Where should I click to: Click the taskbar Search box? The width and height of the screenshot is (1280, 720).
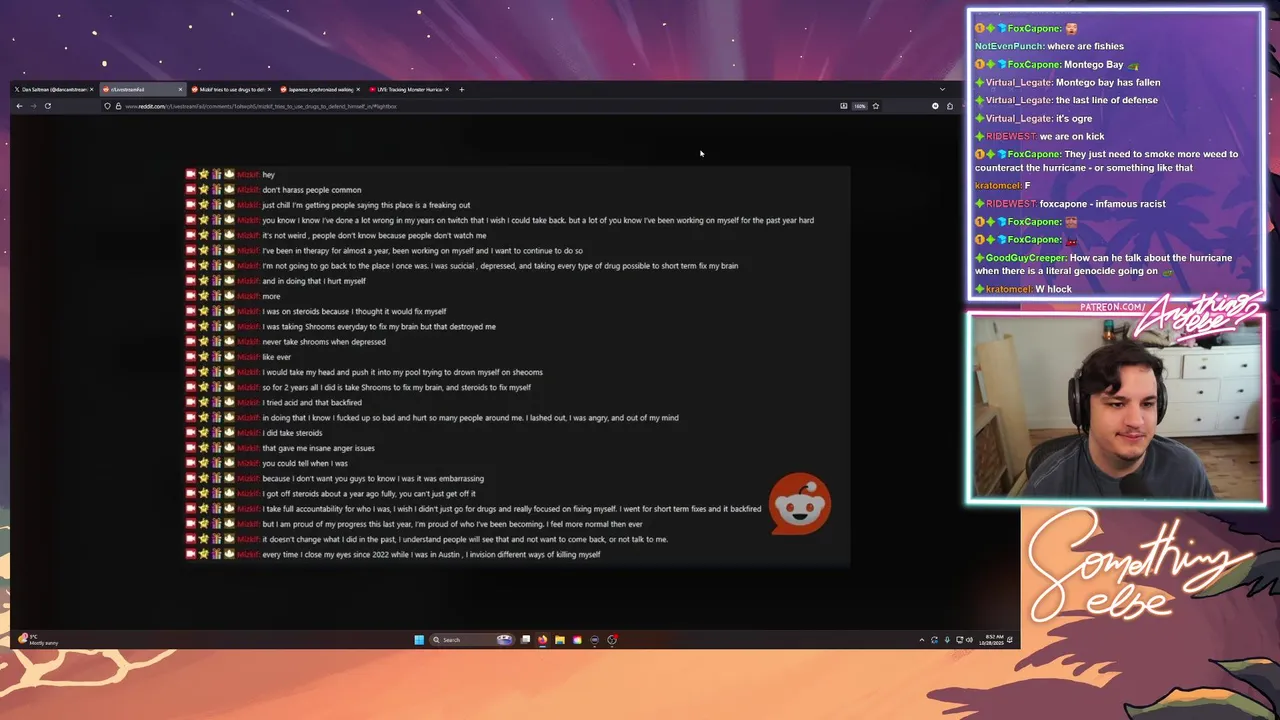[470, 640]
